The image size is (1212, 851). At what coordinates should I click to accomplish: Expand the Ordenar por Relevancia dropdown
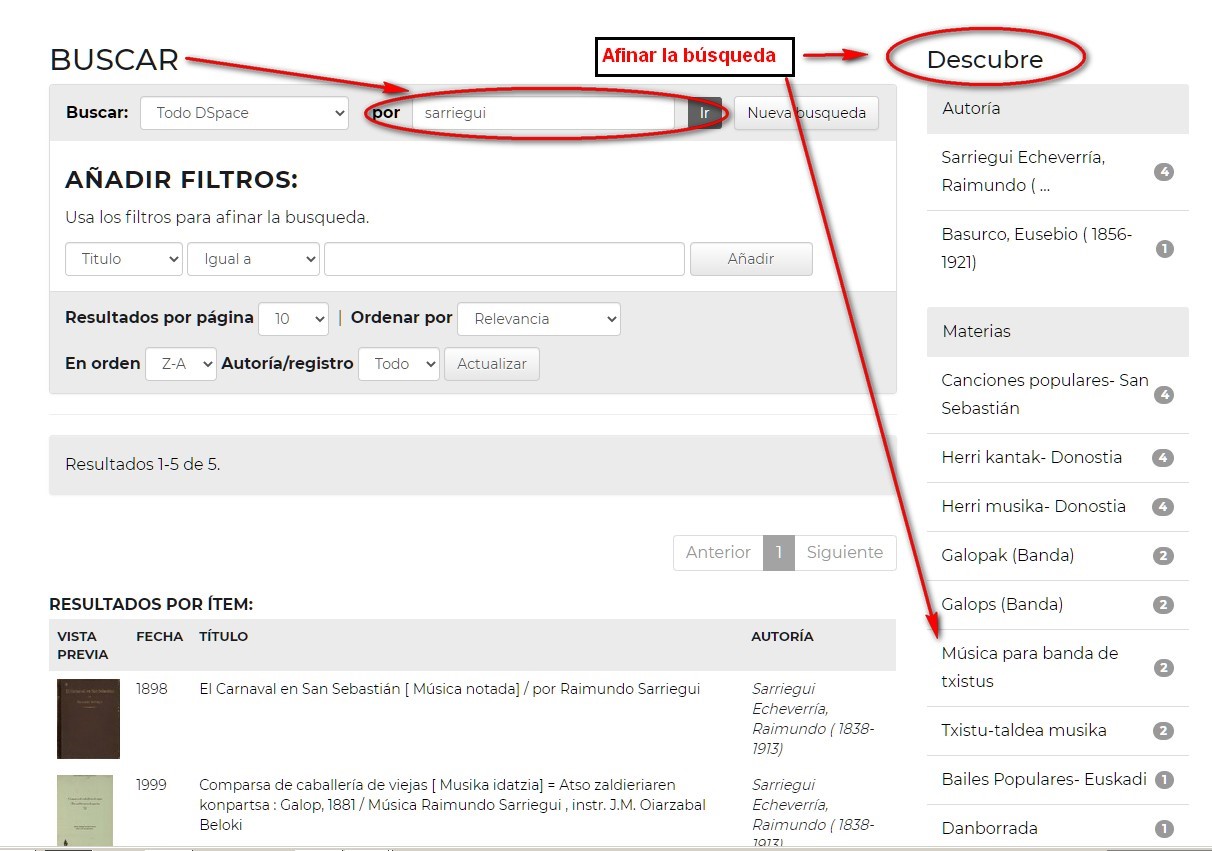(x=538, y=319)
